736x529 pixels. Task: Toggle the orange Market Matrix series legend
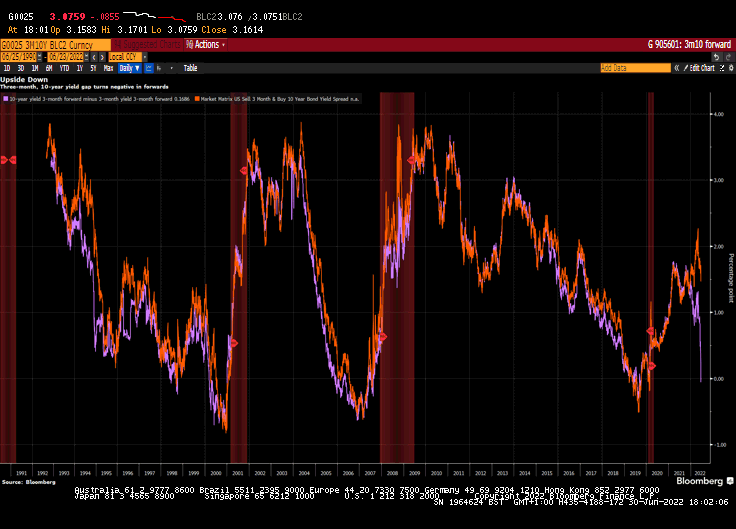click(277, 99)
